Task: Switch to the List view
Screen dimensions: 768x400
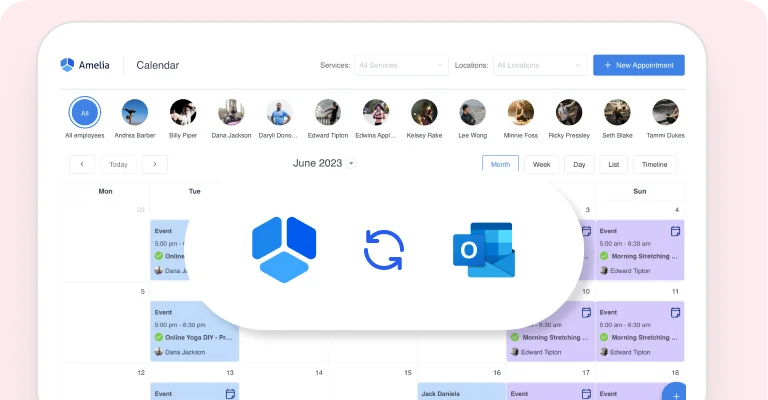Action: (614, 165)
